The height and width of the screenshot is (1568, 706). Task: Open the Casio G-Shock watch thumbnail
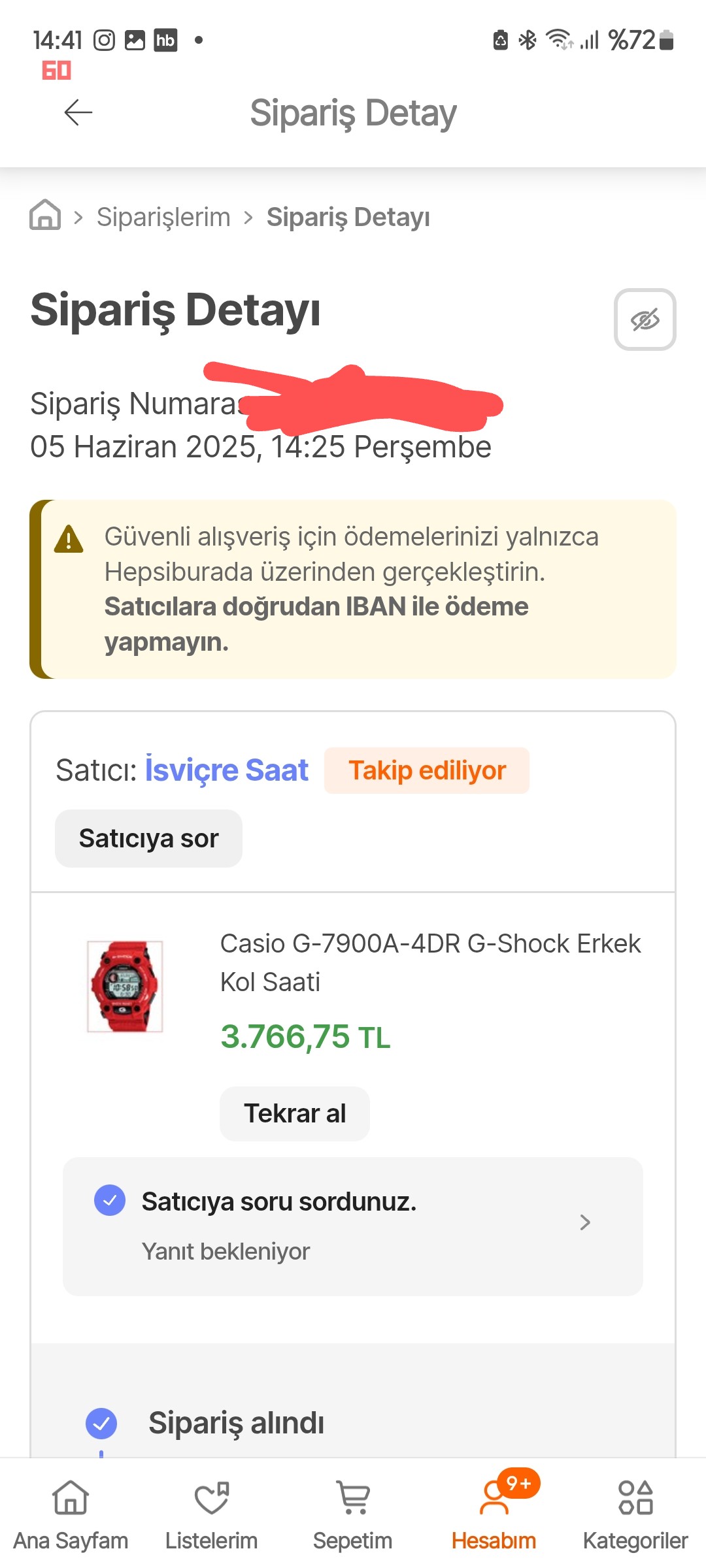click(x=125, y=987)
